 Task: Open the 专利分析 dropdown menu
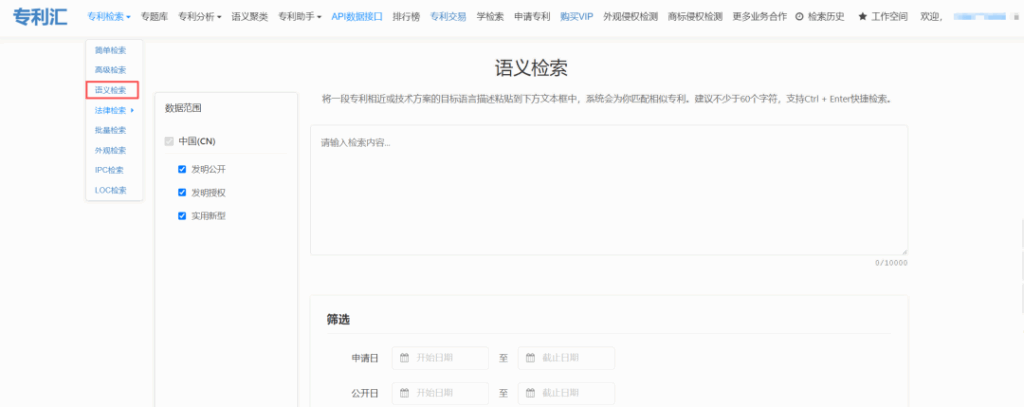point(200,17)
